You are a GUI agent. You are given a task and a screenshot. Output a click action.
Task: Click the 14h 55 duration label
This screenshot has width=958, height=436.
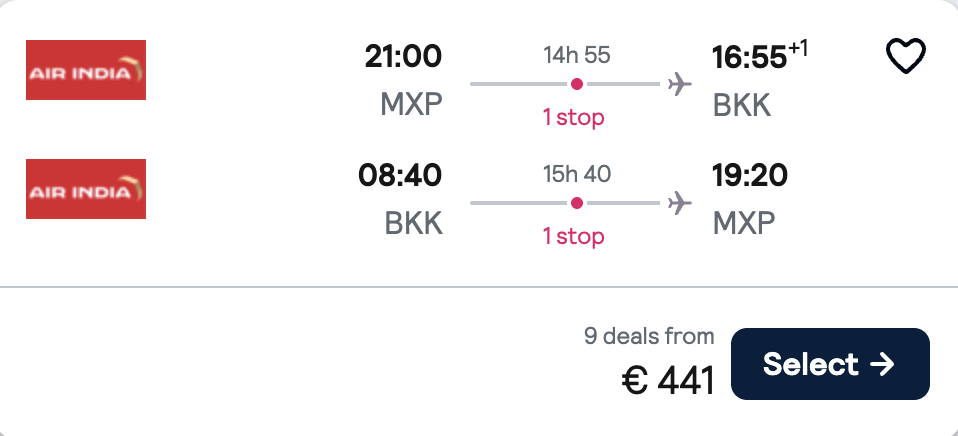click(577, 56)
